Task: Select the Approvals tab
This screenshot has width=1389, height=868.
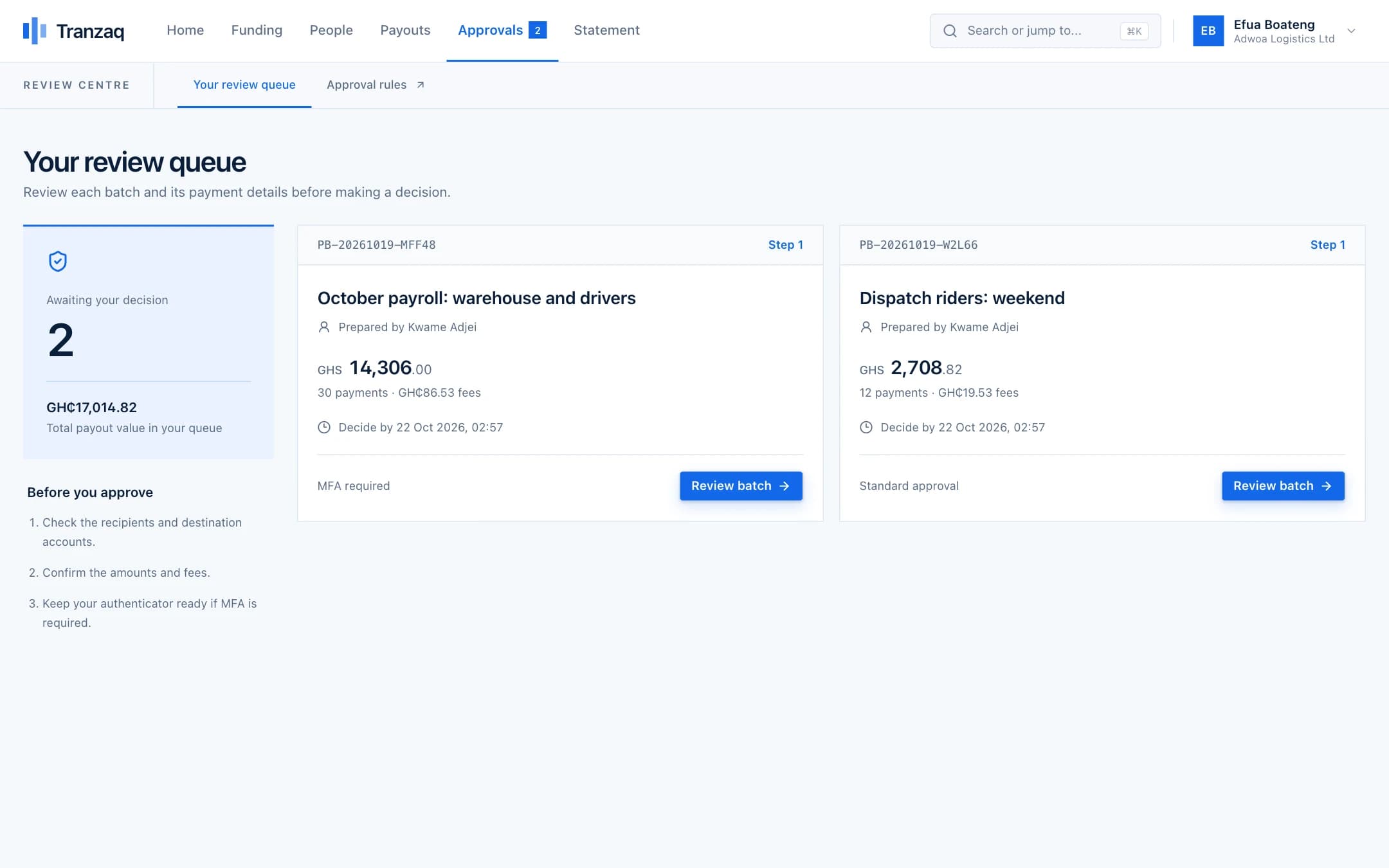Action: [502, 30]
